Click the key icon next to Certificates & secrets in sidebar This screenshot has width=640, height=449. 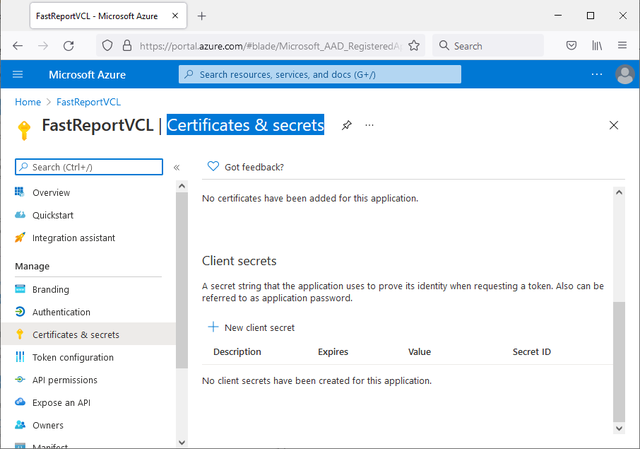20,334
